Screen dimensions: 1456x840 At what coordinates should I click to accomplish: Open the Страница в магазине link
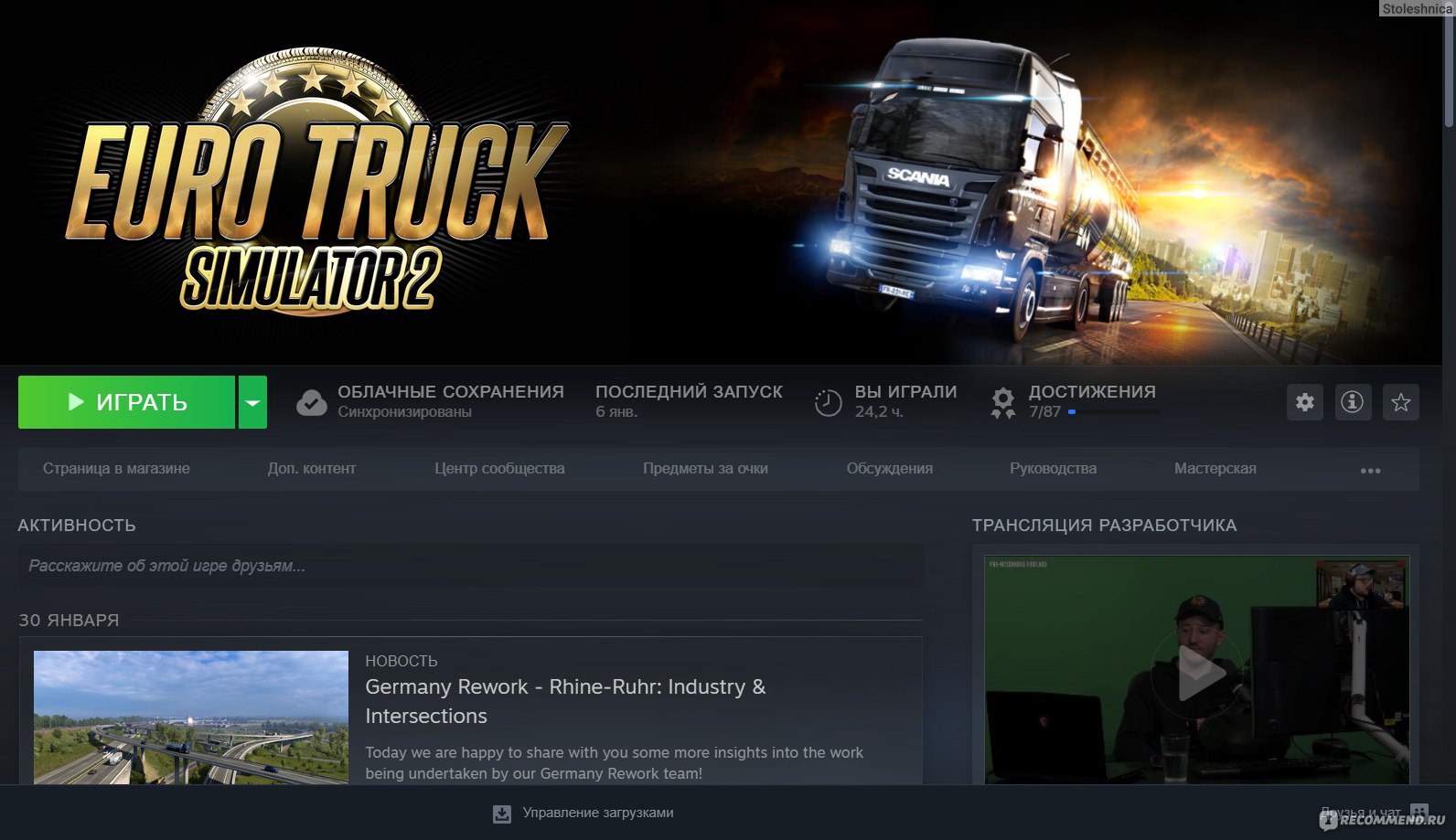116,468
